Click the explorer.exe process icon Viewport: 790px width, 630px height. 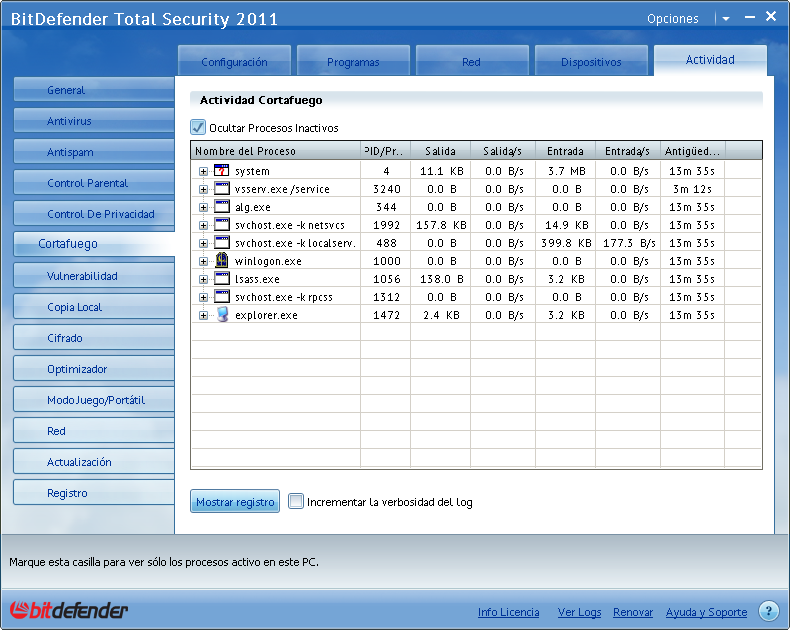(222, 315)
